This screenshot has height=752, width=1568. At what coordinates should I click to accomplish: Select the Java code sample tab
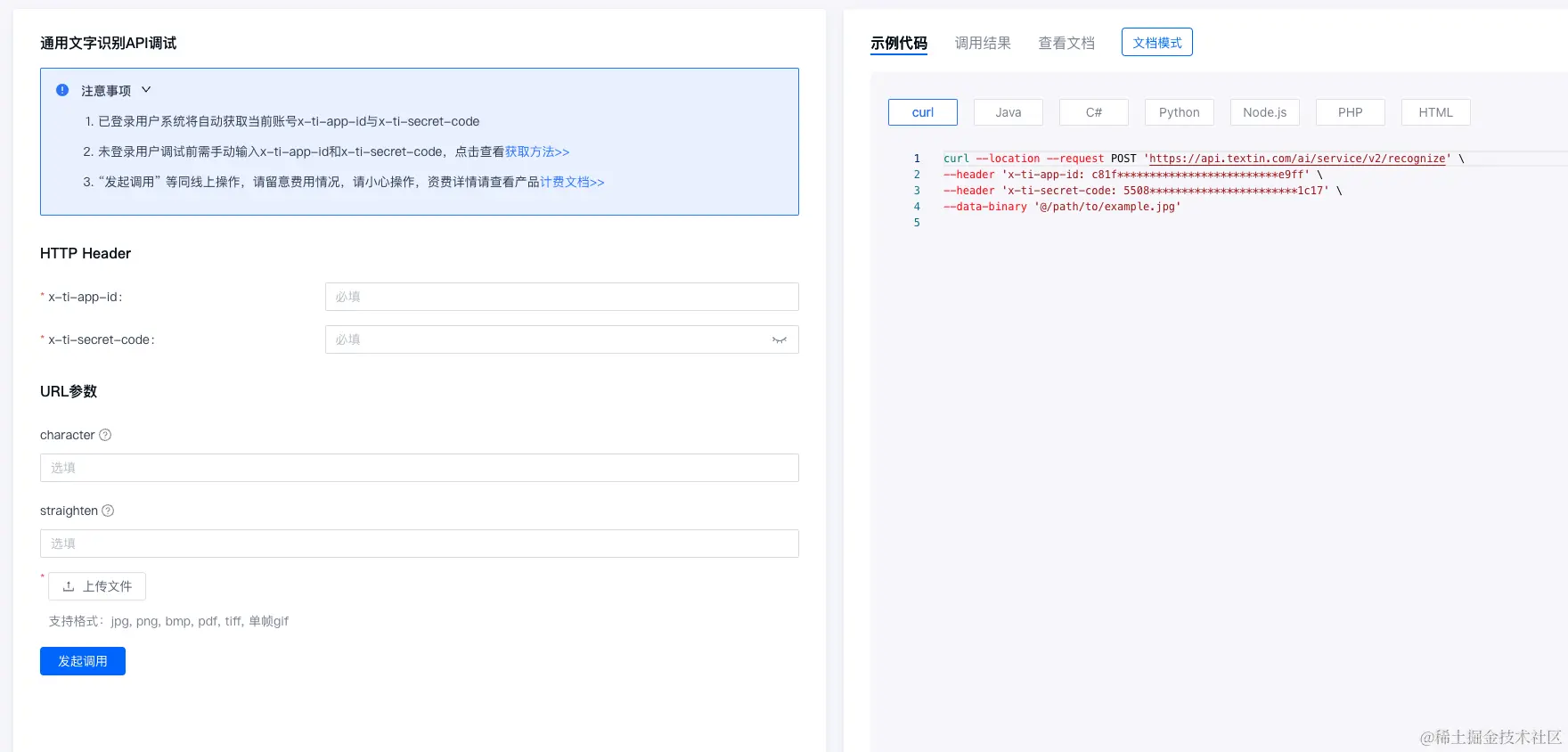[1009, 112]
